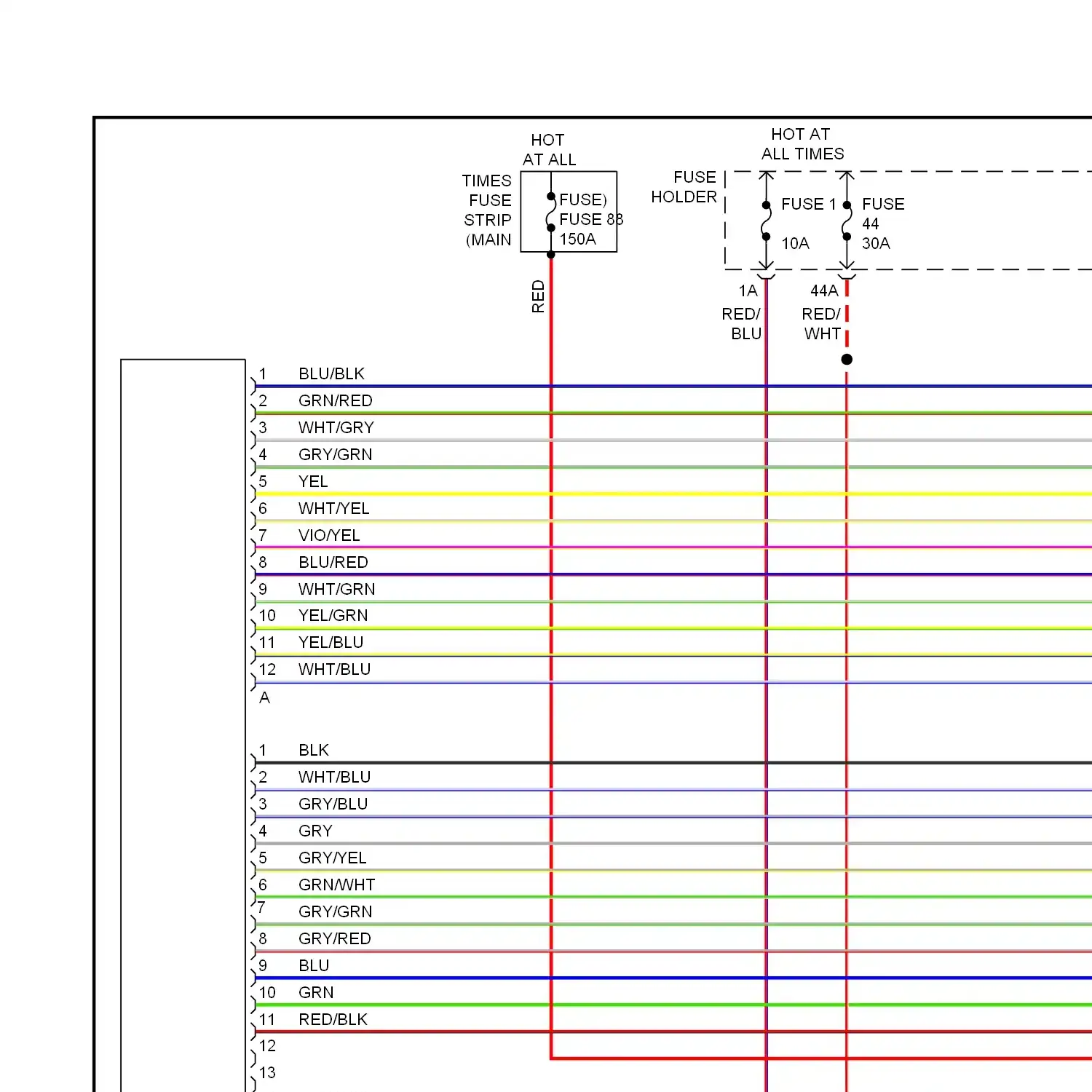Click the vertical RED wire label
The width and height of the screenshot is (1092, 1092).
coord(538,296)
